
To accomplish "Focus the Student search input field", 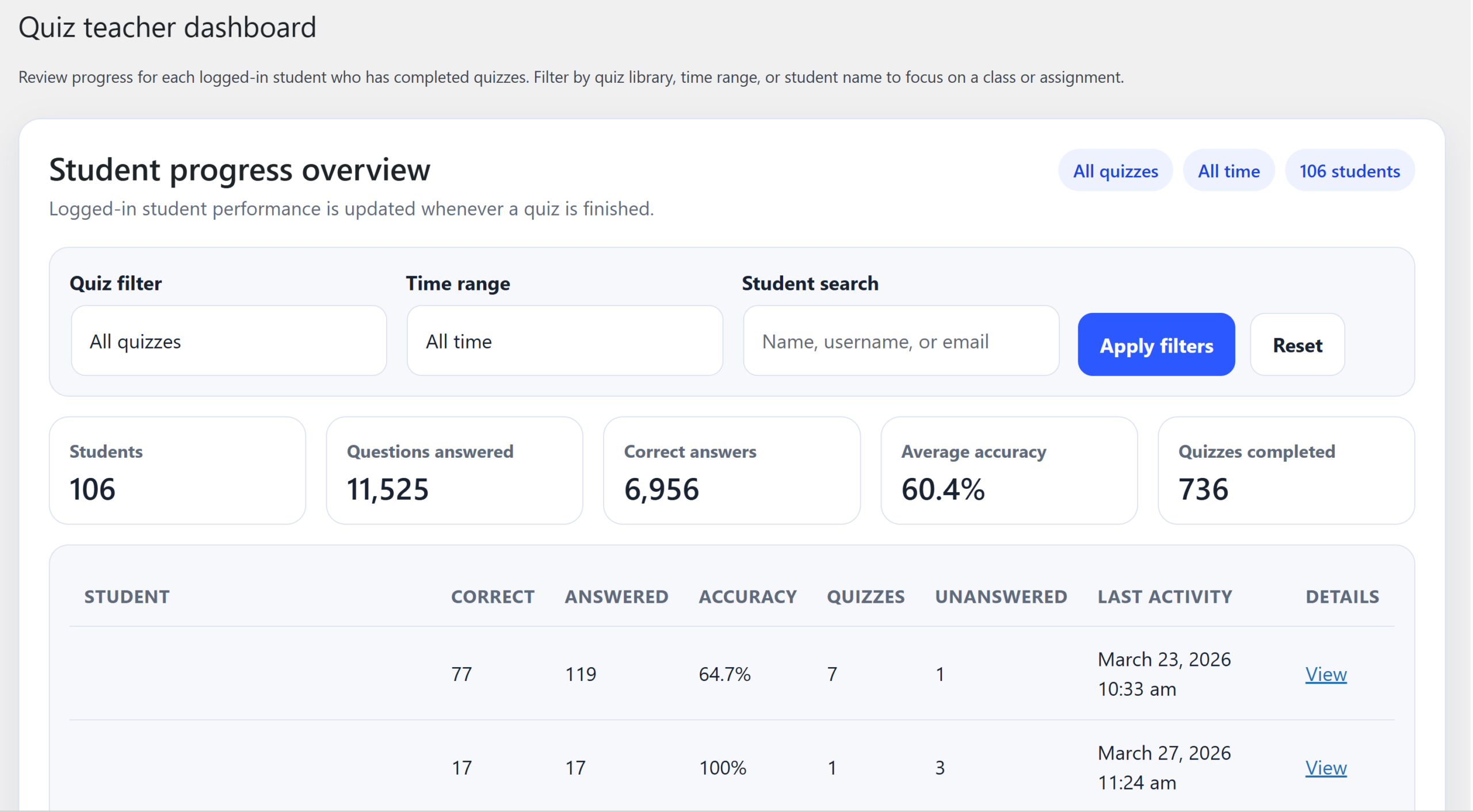I will pos(900,341).
